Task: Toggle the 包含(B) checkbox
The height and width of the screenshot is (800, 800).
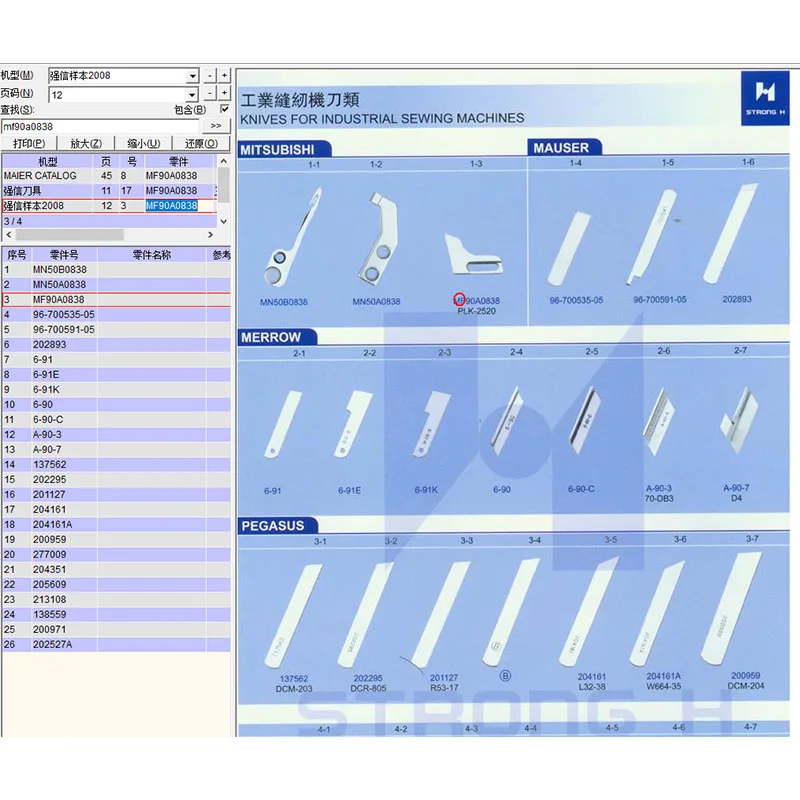Action: [224, 109]
